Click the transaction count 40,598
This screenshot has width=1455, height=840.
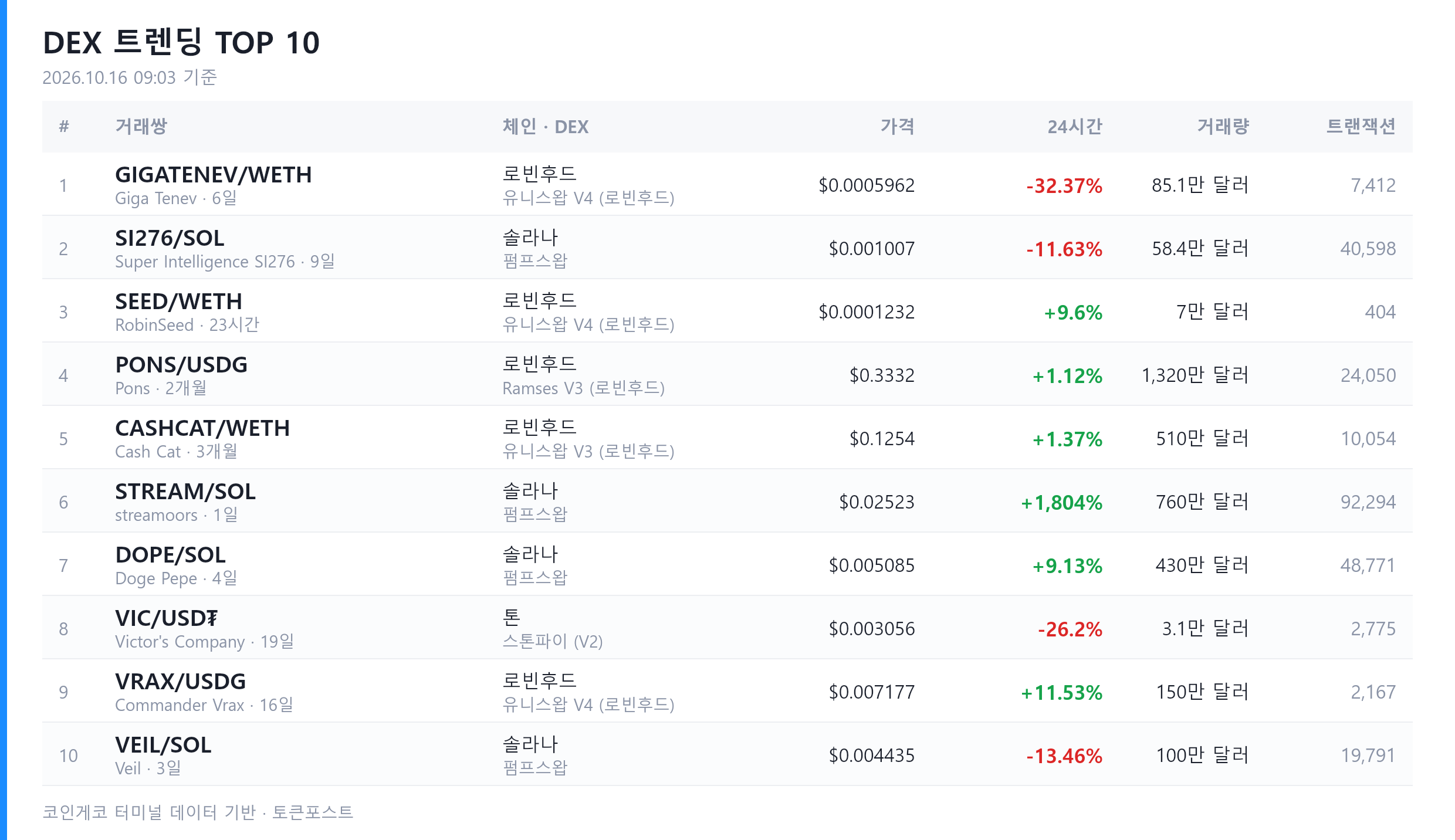click(x=1368, y=249)
